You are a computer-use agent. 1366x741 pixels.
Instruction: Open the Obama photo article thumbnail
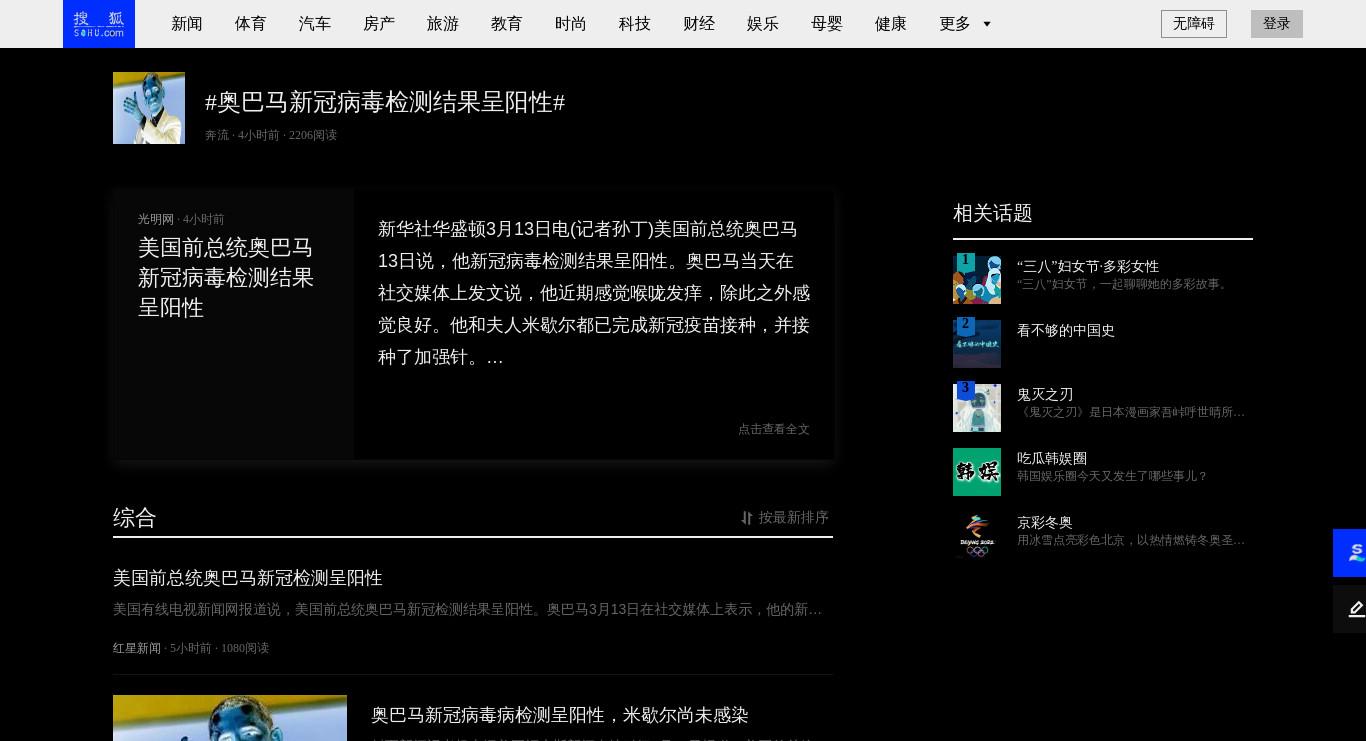coord(230,718)
